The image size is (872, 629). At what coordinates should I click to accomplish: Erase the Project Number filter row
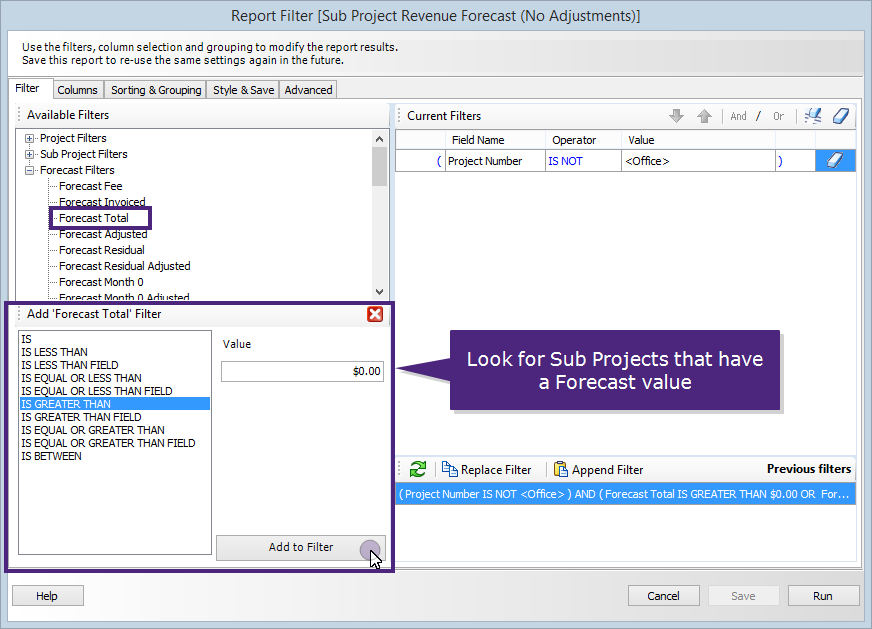coord(835,161)
